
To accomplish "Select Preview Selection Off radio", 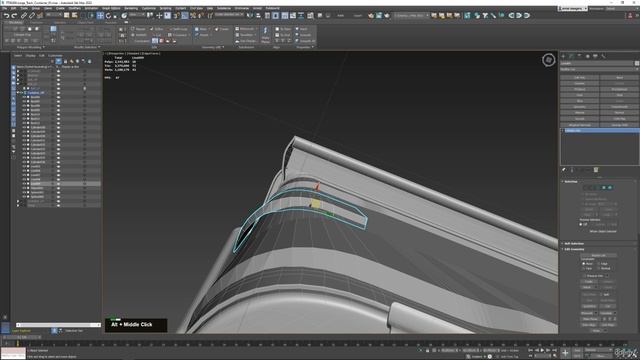I will click(x=581, y=224).
